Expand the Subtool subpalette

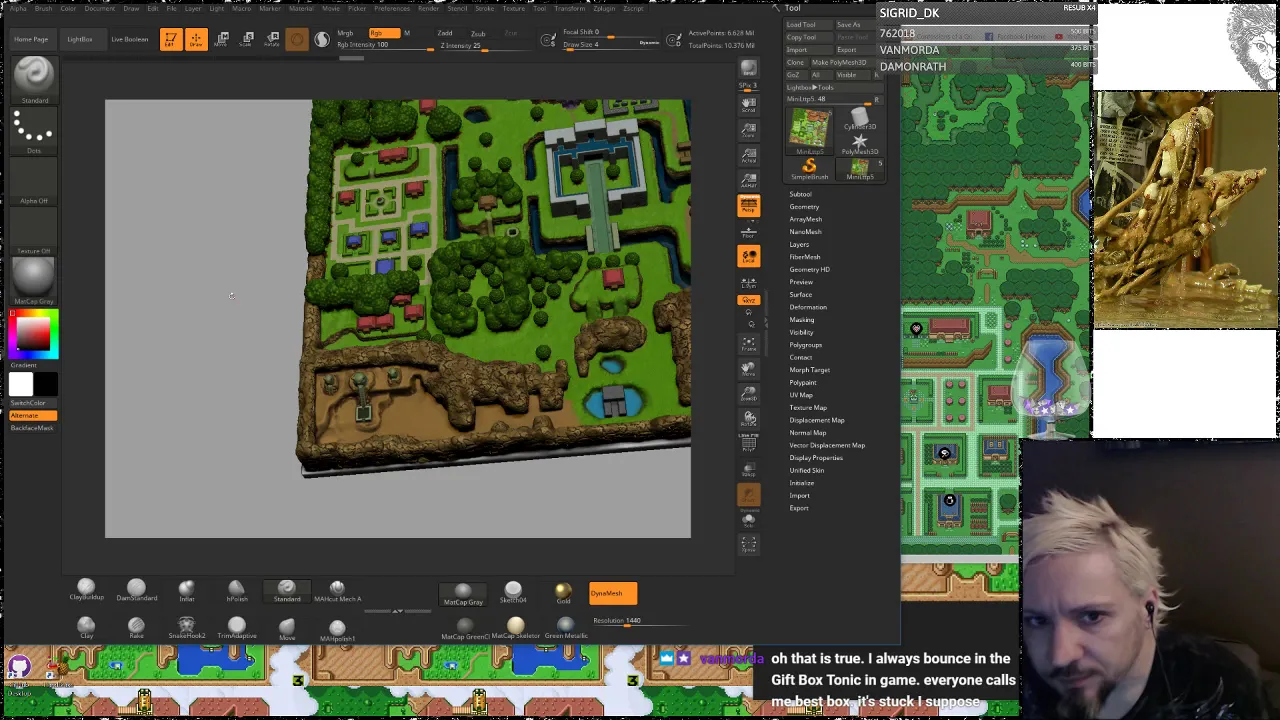tap(800, 194)
